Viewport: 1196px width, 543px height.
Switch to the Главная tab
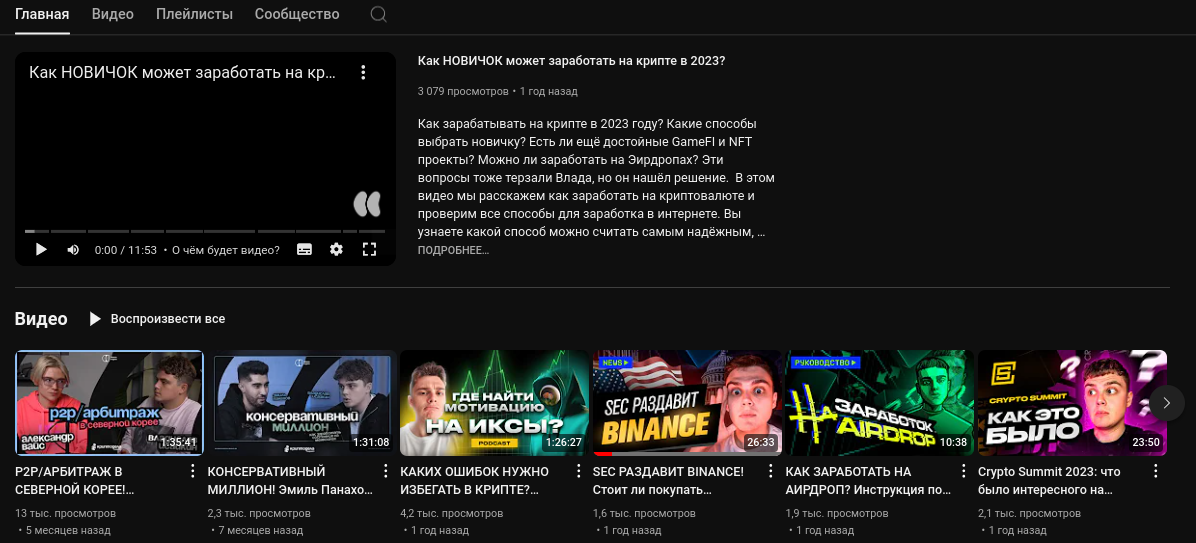coord(42,14)
